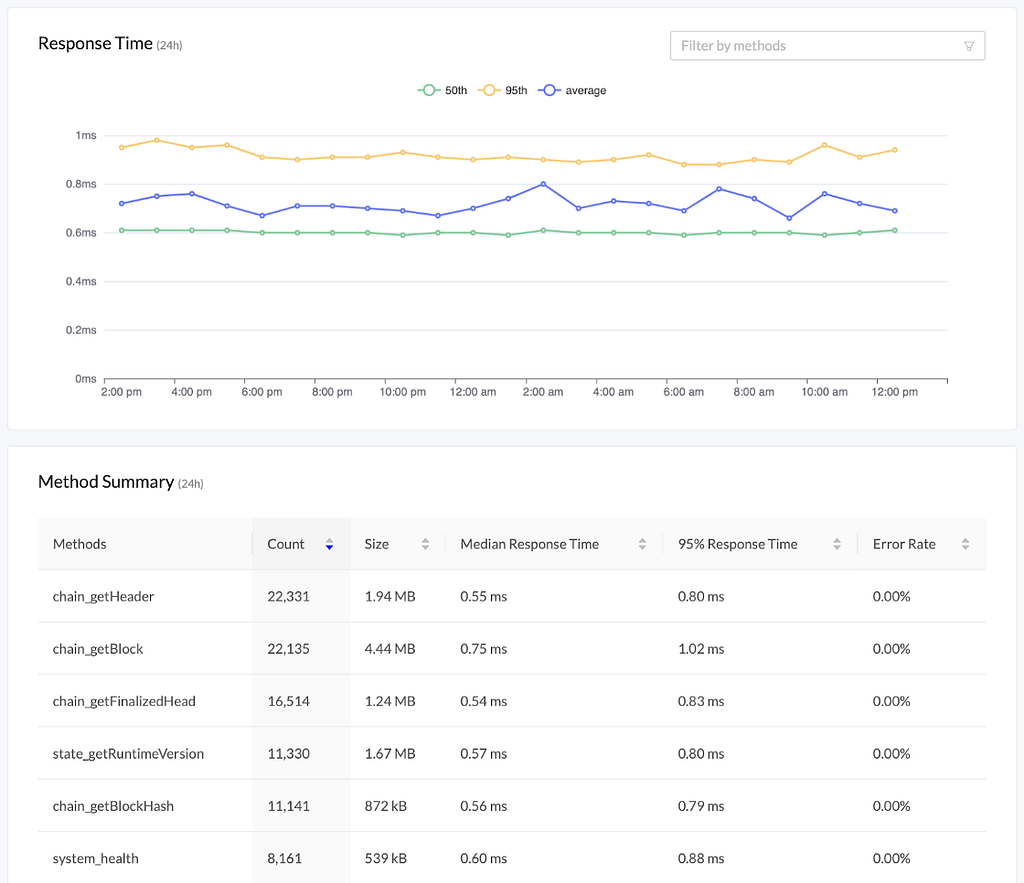Select the Median Response Time header text
Screen dimensions: 1024x883
[x=529, y=545]
